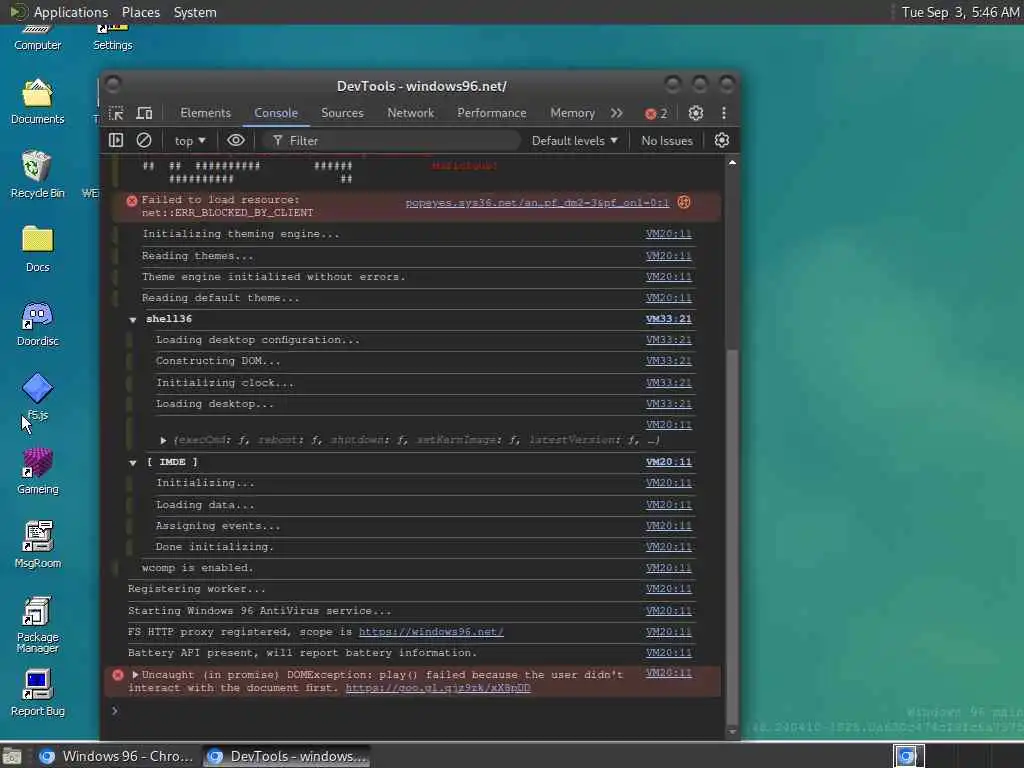
Task: Open DevTools settings gear in tab bar
Action: 696,113
